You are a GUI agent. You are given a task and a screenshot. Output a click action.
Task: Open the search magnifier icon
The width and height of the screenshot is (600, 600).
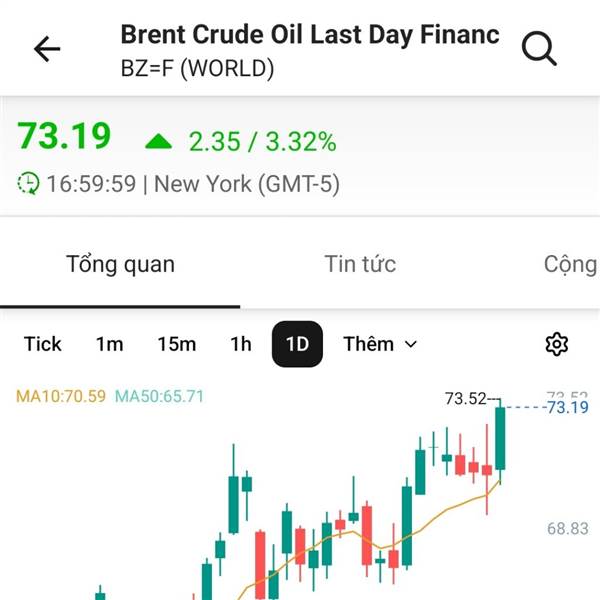pyautogui.click(x=539, y=48)
